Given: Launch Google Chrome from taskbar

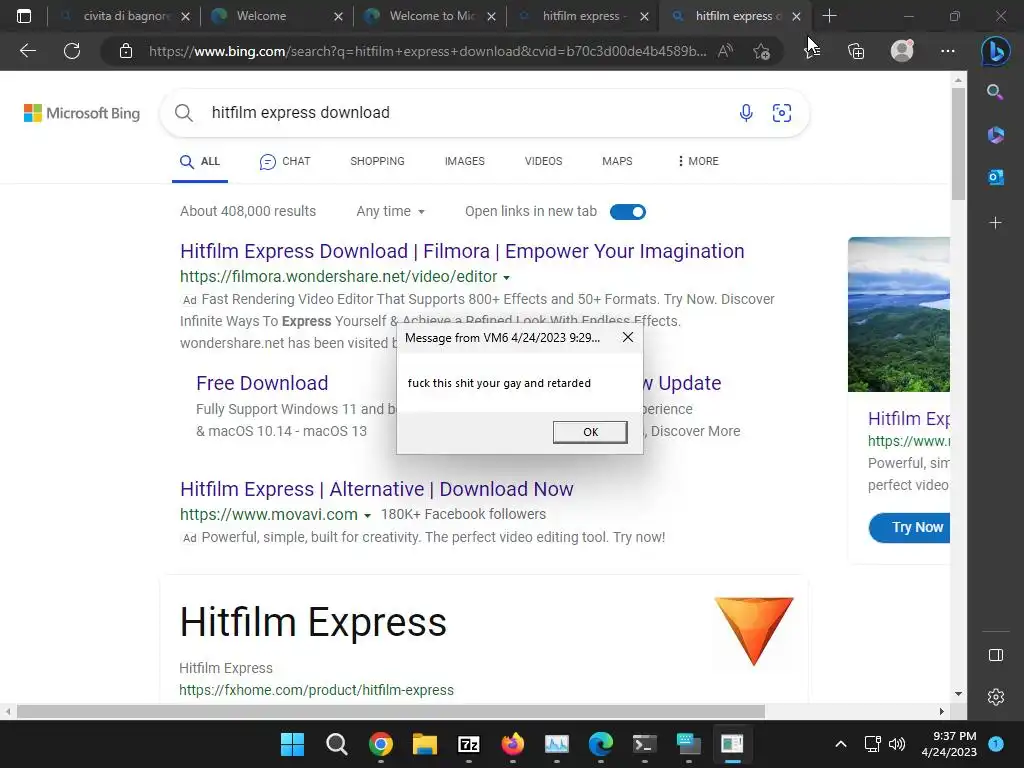Looking at the screenshot, I should (x=380, y=744).
